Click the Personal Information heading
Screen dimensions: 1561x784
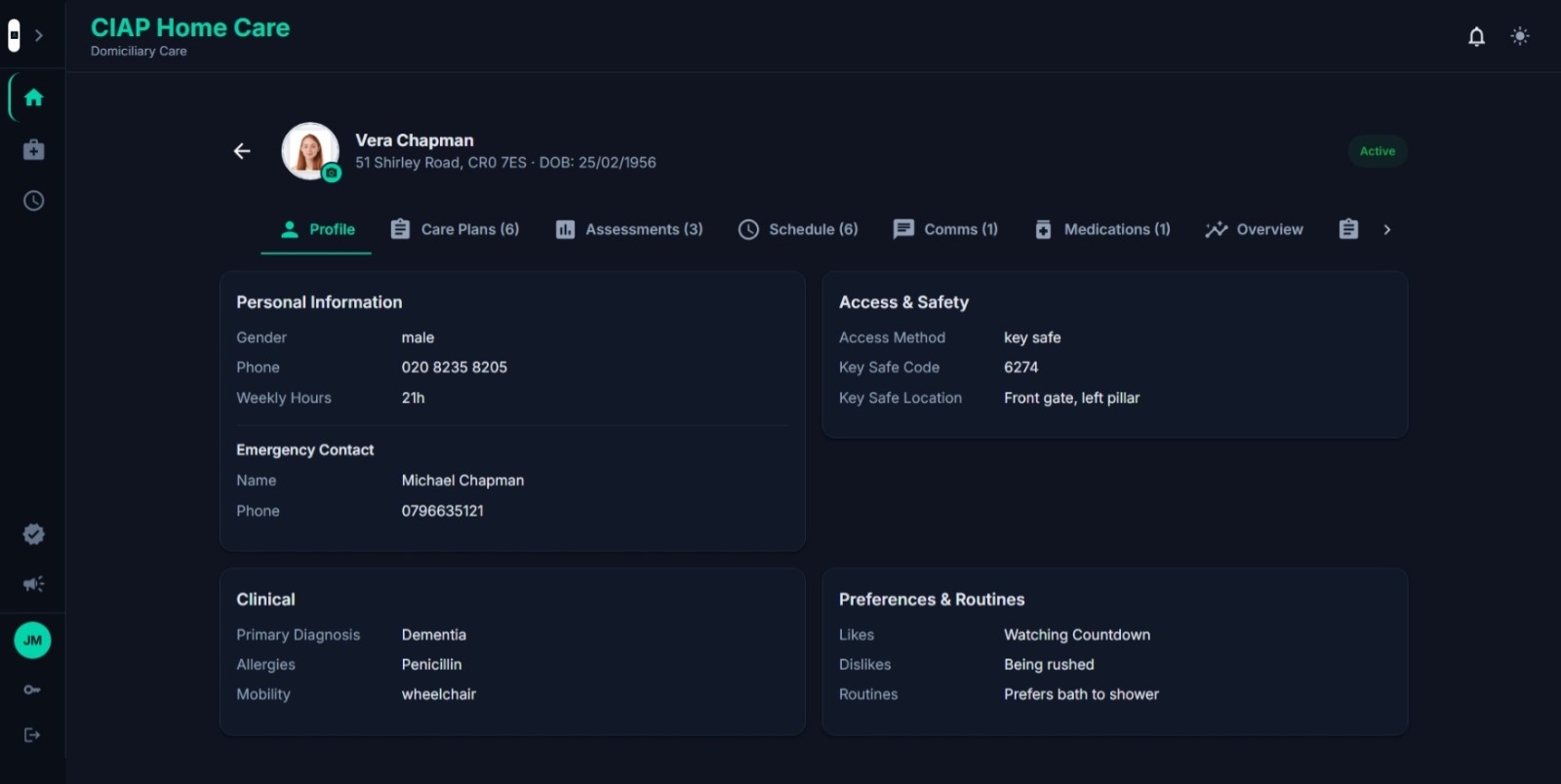(319, 302)
